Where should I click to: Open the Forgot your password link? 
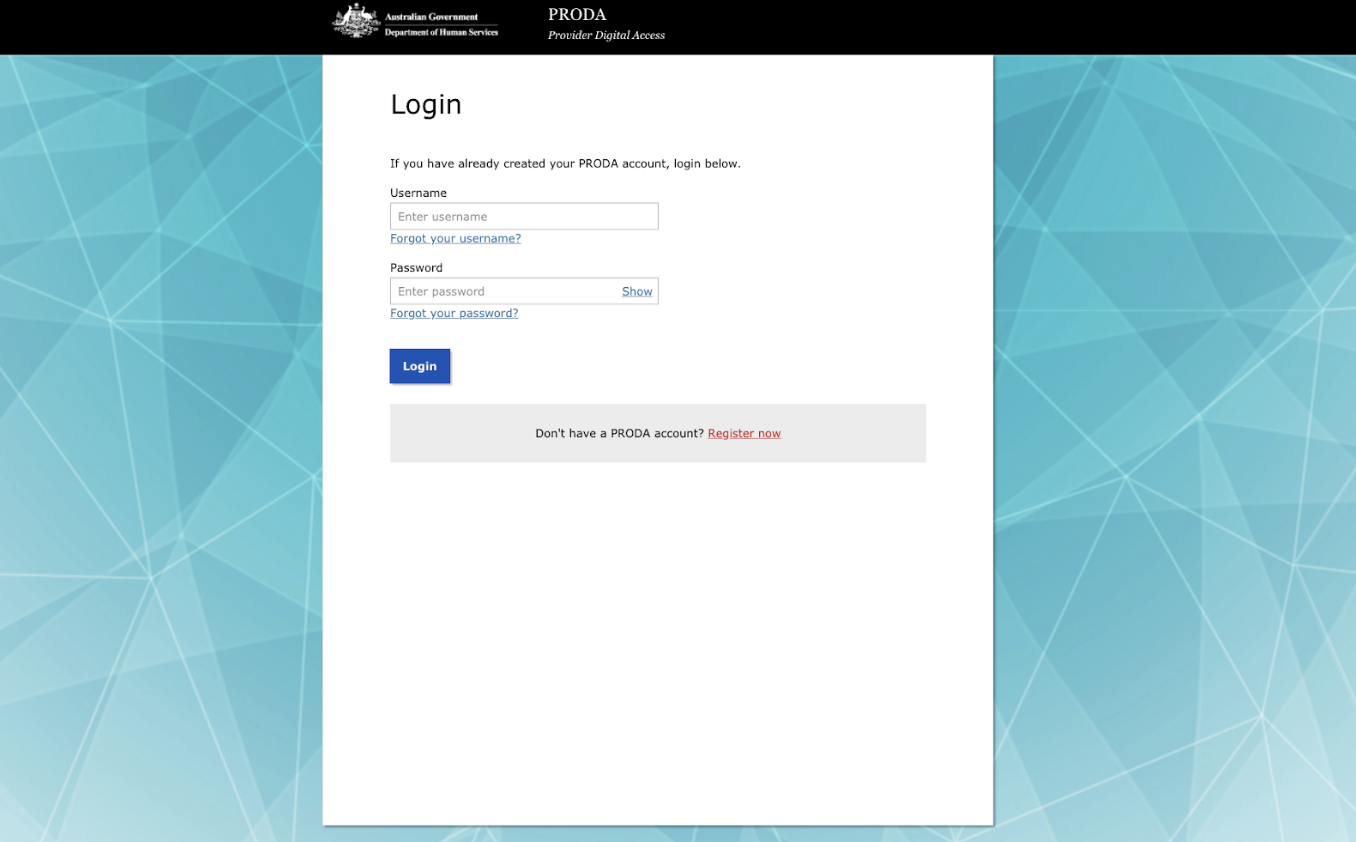coord(454,314)
